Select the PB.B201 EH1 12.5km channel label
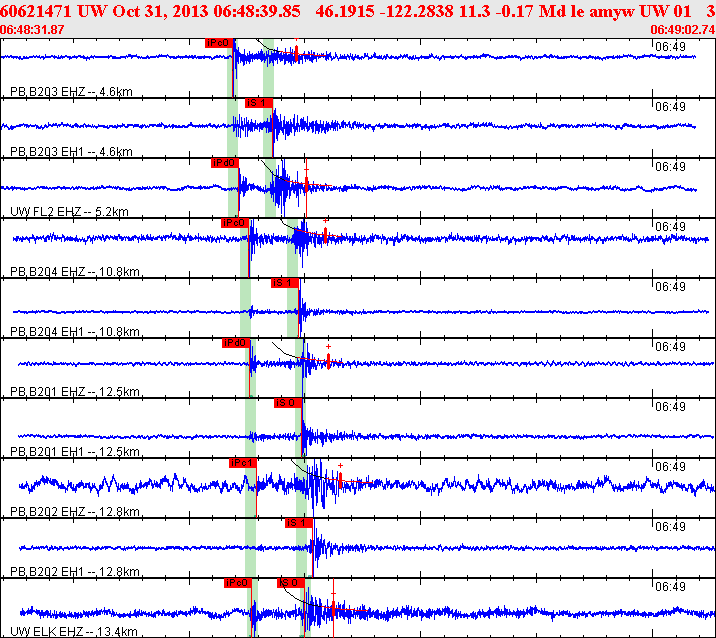716x638 pixels. coord(74,451)
